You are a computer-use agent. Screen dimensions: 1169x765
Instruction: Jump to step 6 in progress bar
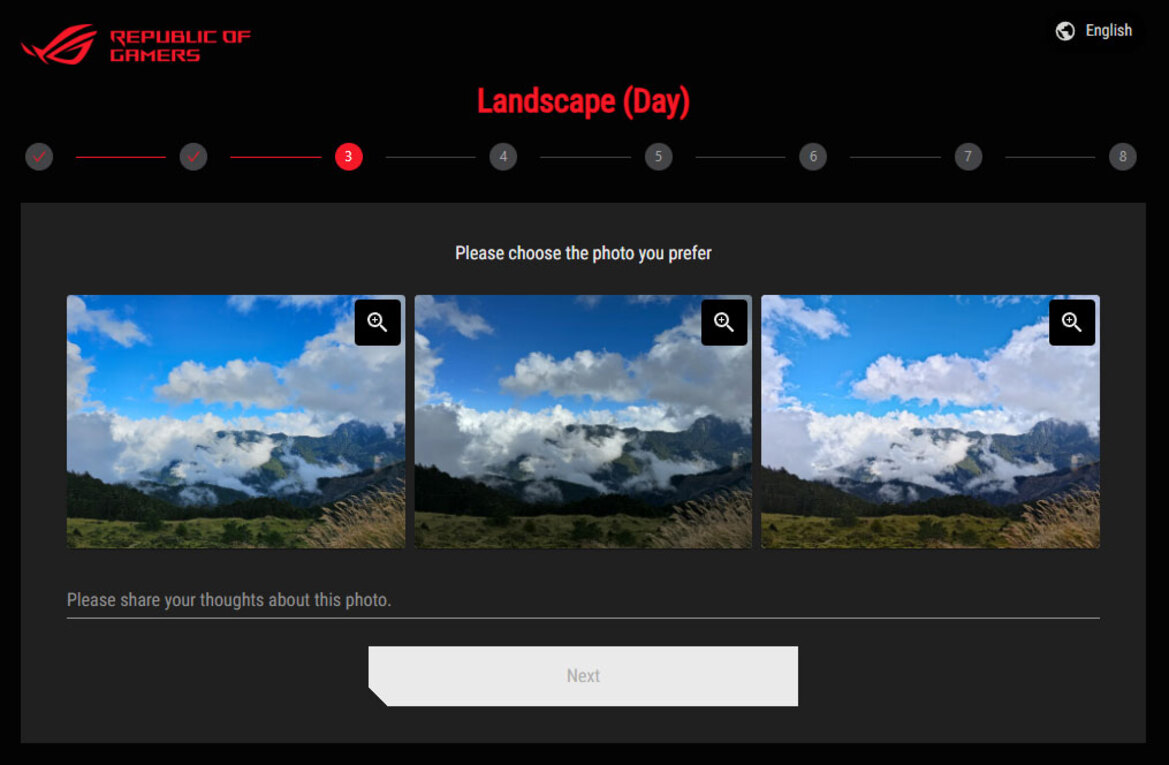(813, 157)
